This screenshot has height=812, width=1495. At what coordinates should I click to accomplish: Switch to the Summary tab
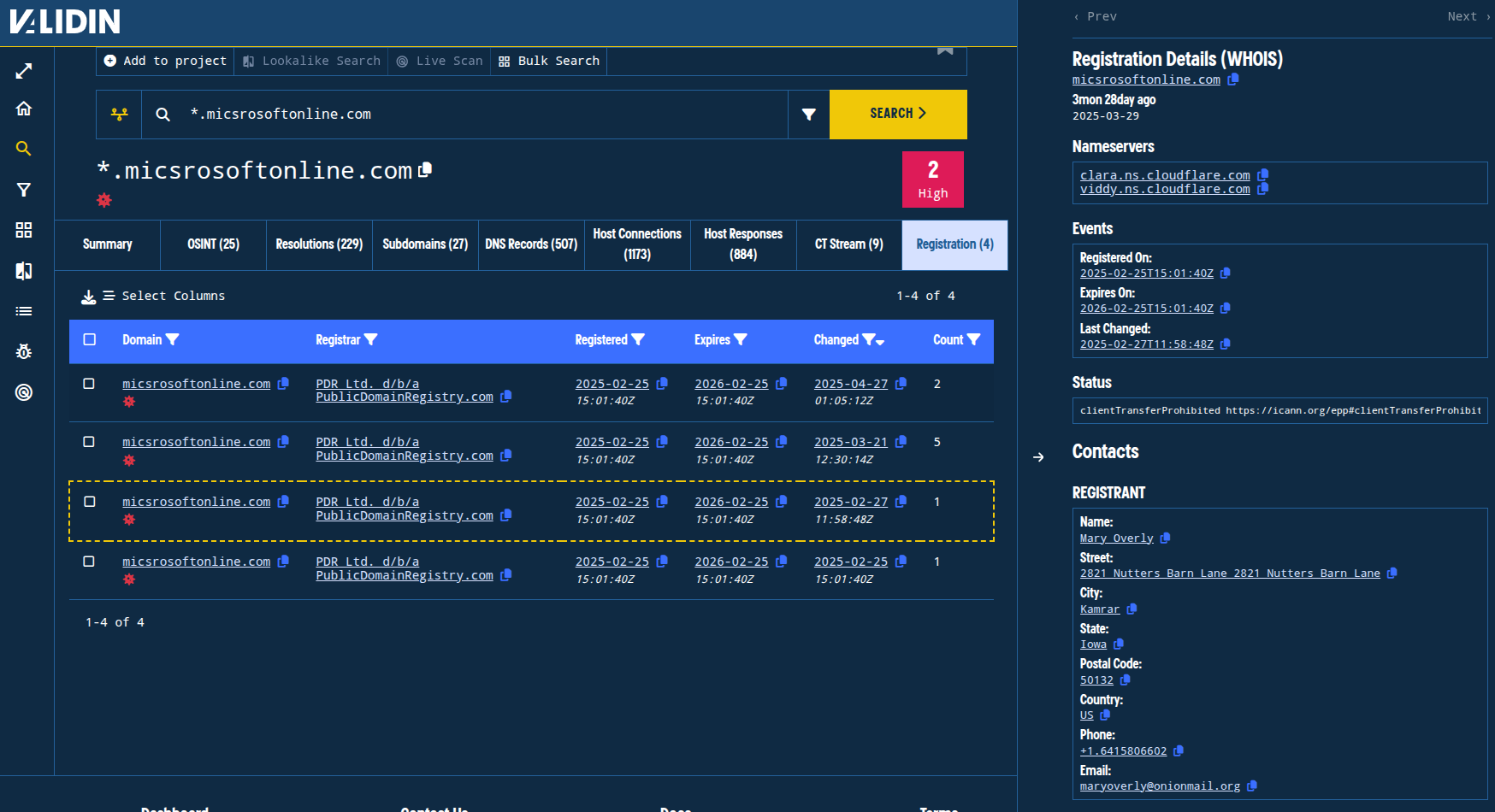(x=108, y=245)
